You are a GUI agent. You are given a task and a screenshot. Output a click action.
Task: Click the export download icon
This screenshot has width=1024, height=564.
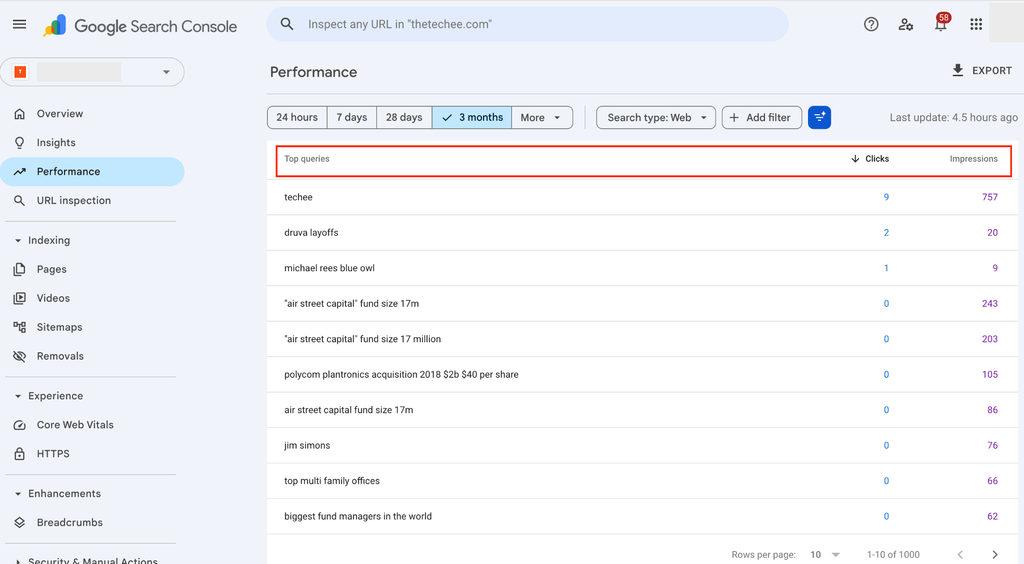(x=957, y=70)
